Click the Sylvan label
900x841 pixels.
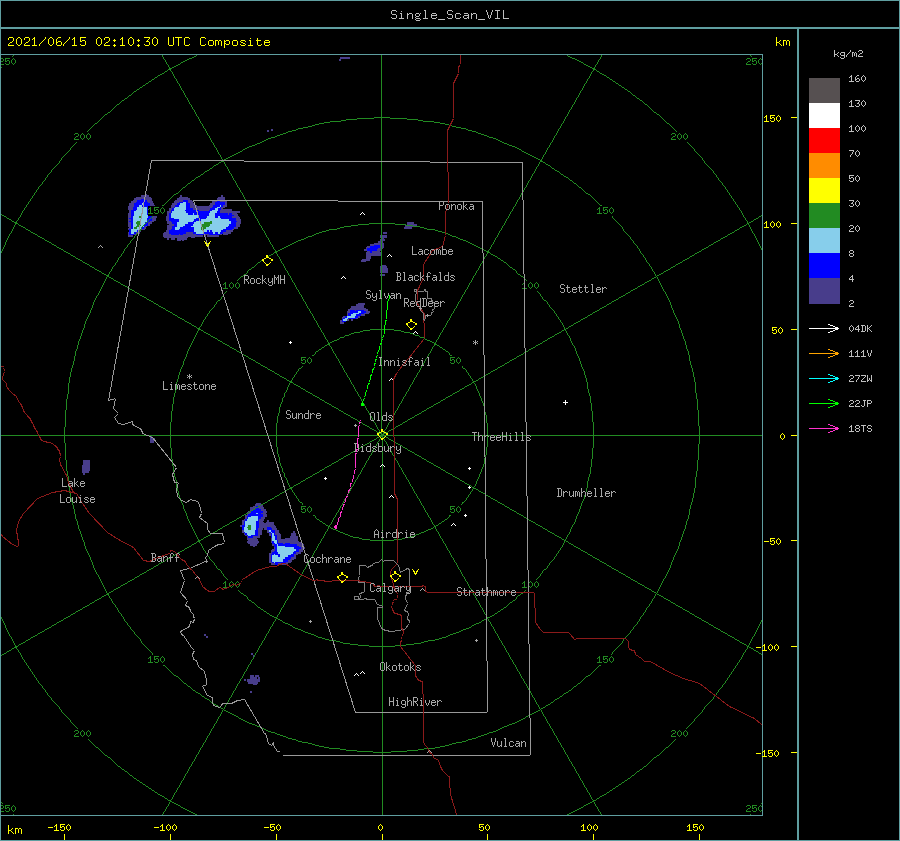(x=383, y=295)
